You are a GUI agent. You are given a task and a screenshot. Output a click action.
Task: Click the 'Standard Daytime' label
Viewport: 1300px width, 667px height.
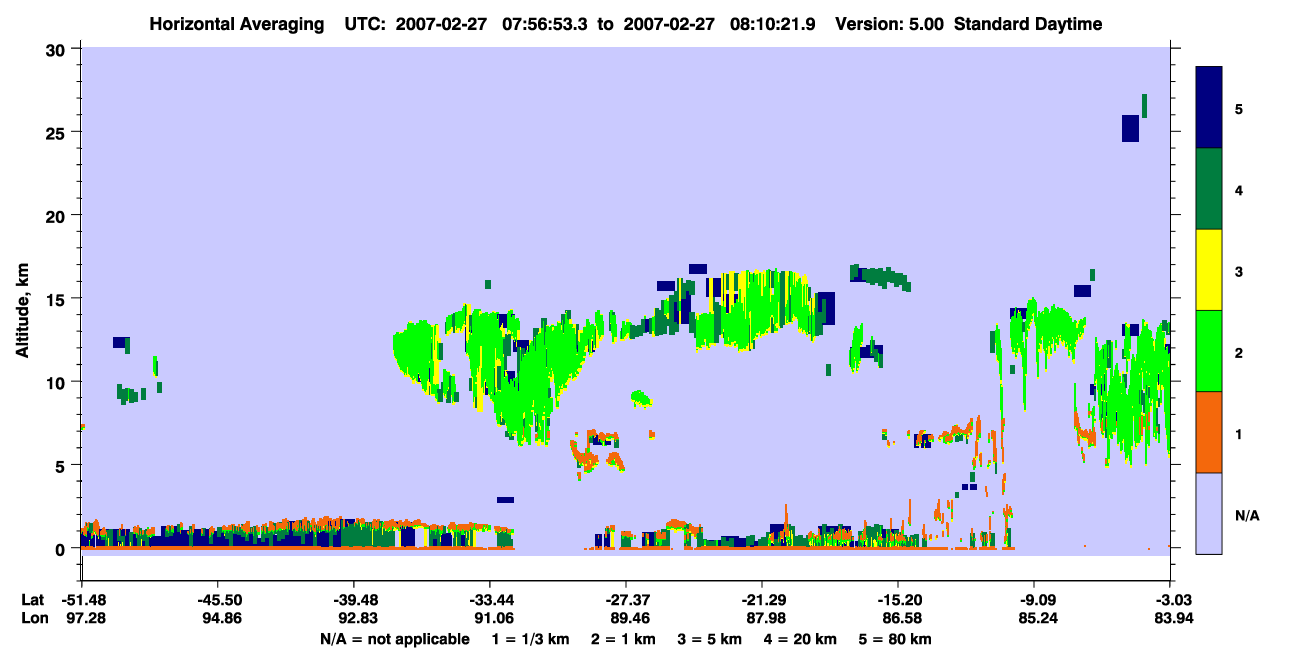(1028, 24)
